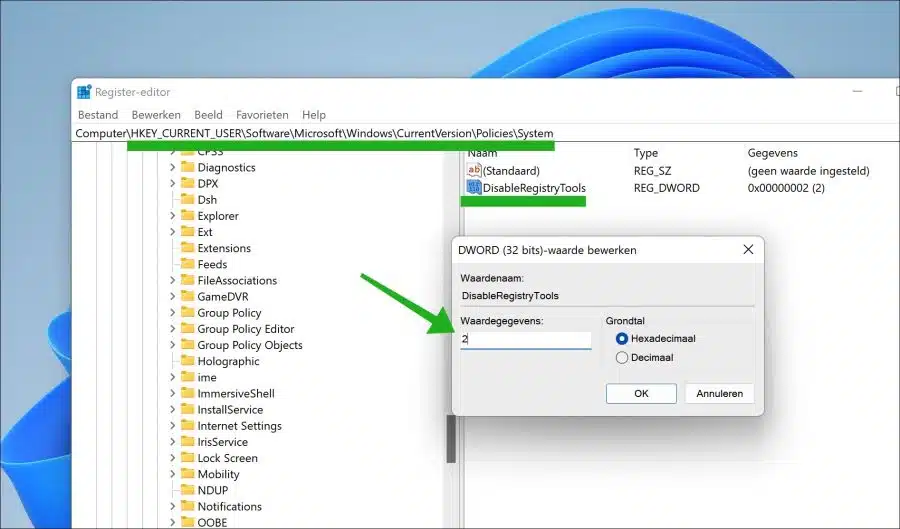Click the NDUP folder icon
The width and height of the screenshot is (900, 529).
[x=188, y=490]
